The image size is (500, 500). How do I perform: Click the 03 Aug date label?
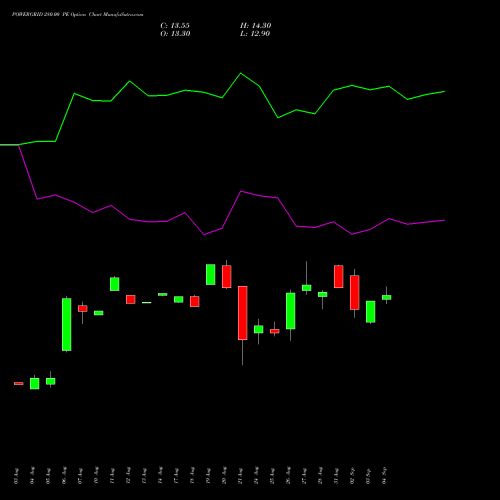point(16,476)
